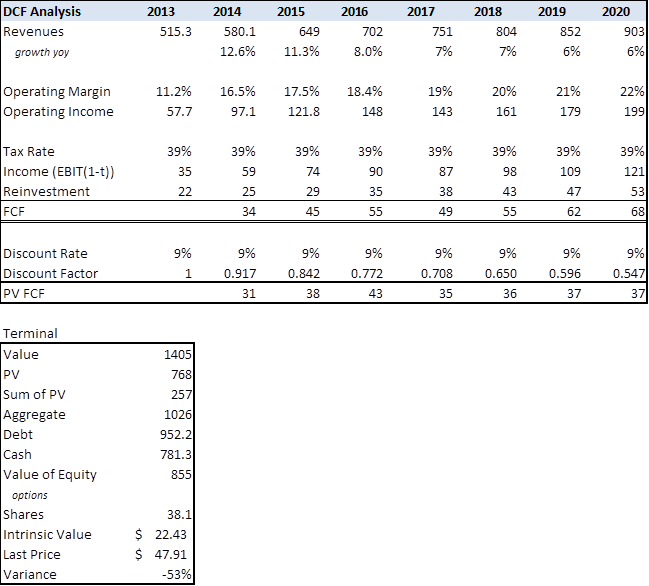The height and width of the screenshot is (586, 649).
Task: Click Sum of PV value 257
Action: coord(181,394)
